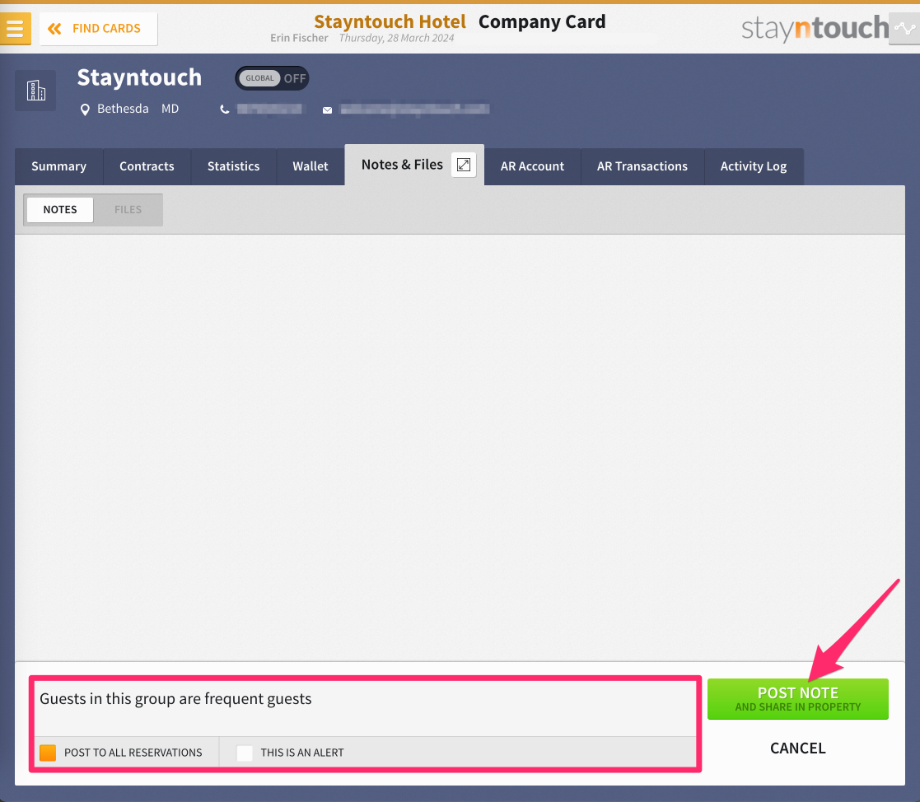The image size is (920, 802).
Task: Cancel the note entry
Action: coord(798,748)
